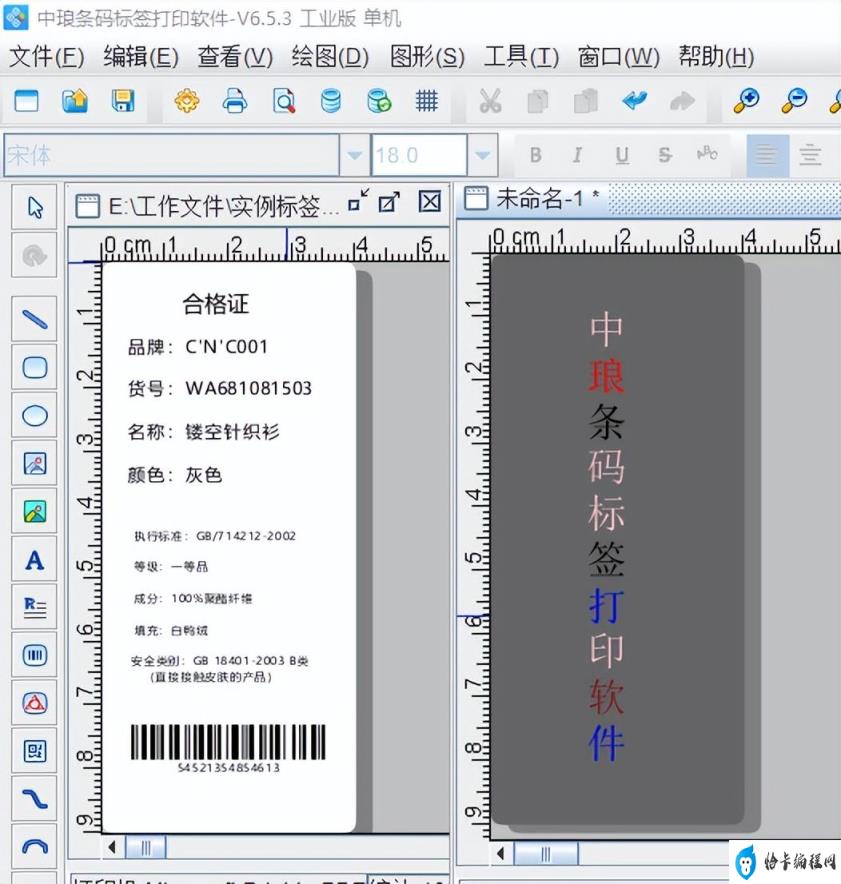Open the 编辑(E) menu
The height and width of the screenshot is (884, 841).
pos(141,57)
